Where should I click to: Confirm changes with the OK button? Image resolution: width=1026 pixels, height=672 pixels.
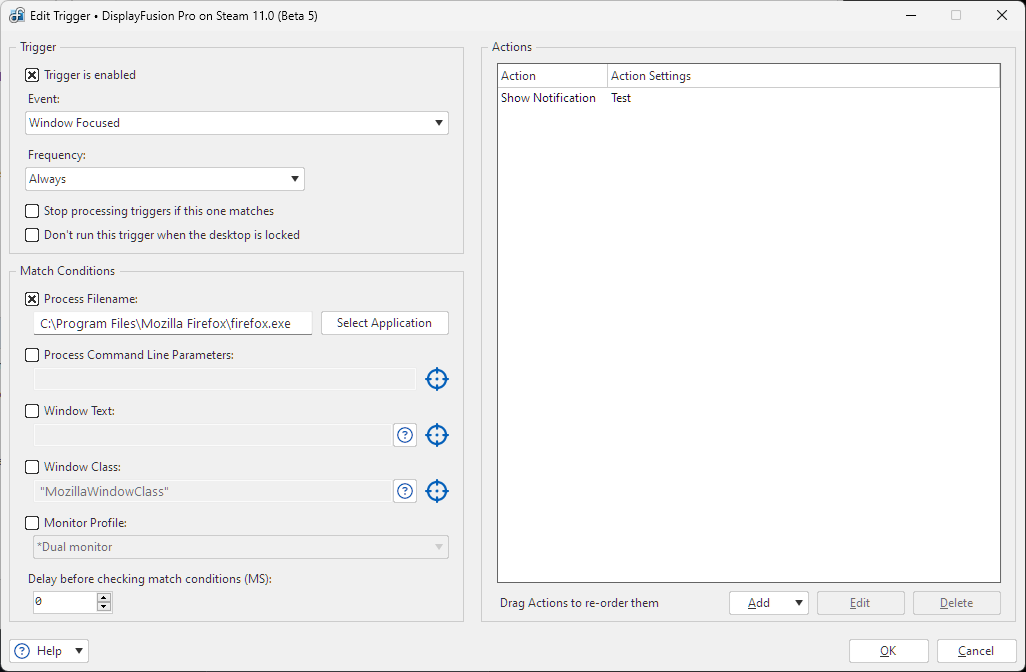tap(888, 651)
